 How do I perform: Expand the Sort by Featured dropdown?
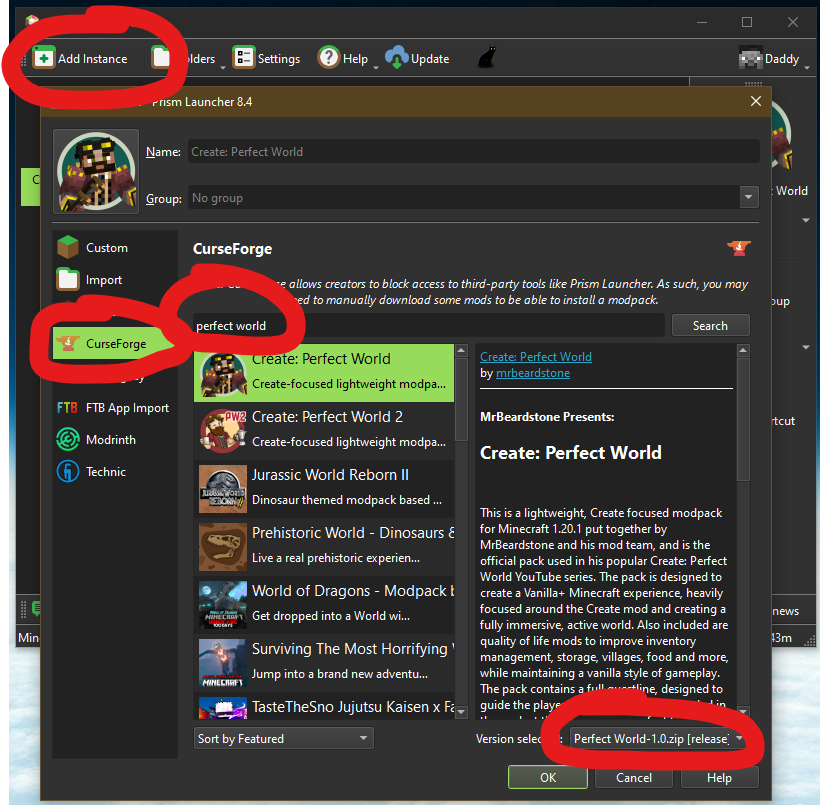click(283, 739)
